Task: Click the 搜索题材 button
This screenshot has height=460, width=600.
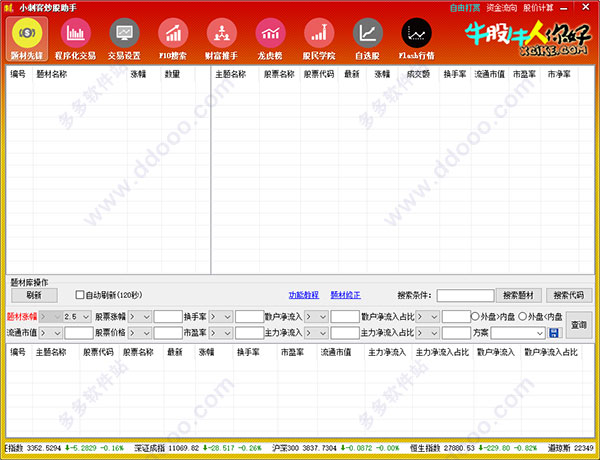Action: coord(518,295)
